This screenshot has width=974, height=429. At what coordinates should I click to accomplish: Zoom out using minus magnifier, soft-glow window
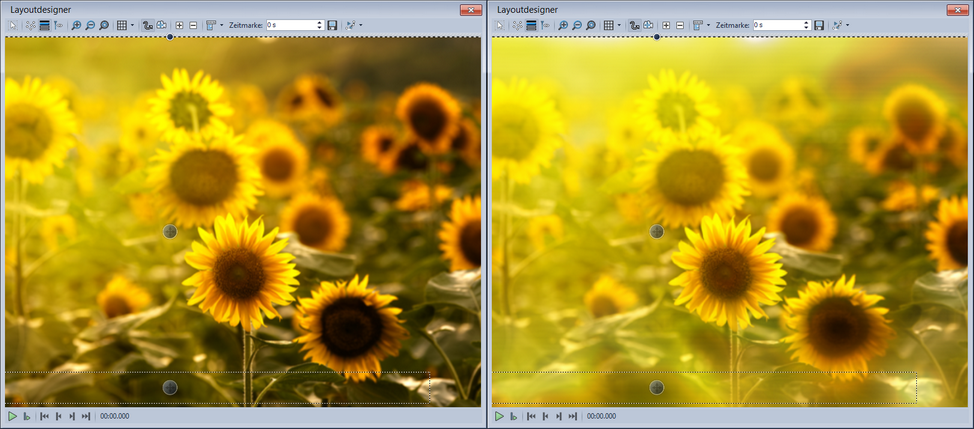pos(577,25)
